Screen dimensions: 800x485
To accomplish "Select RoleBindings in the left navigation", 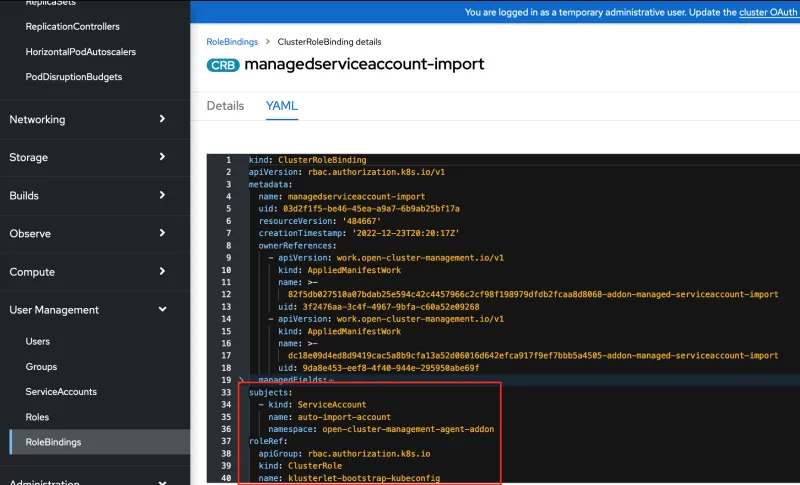I will pyautogui.click(x=54, y=442).
